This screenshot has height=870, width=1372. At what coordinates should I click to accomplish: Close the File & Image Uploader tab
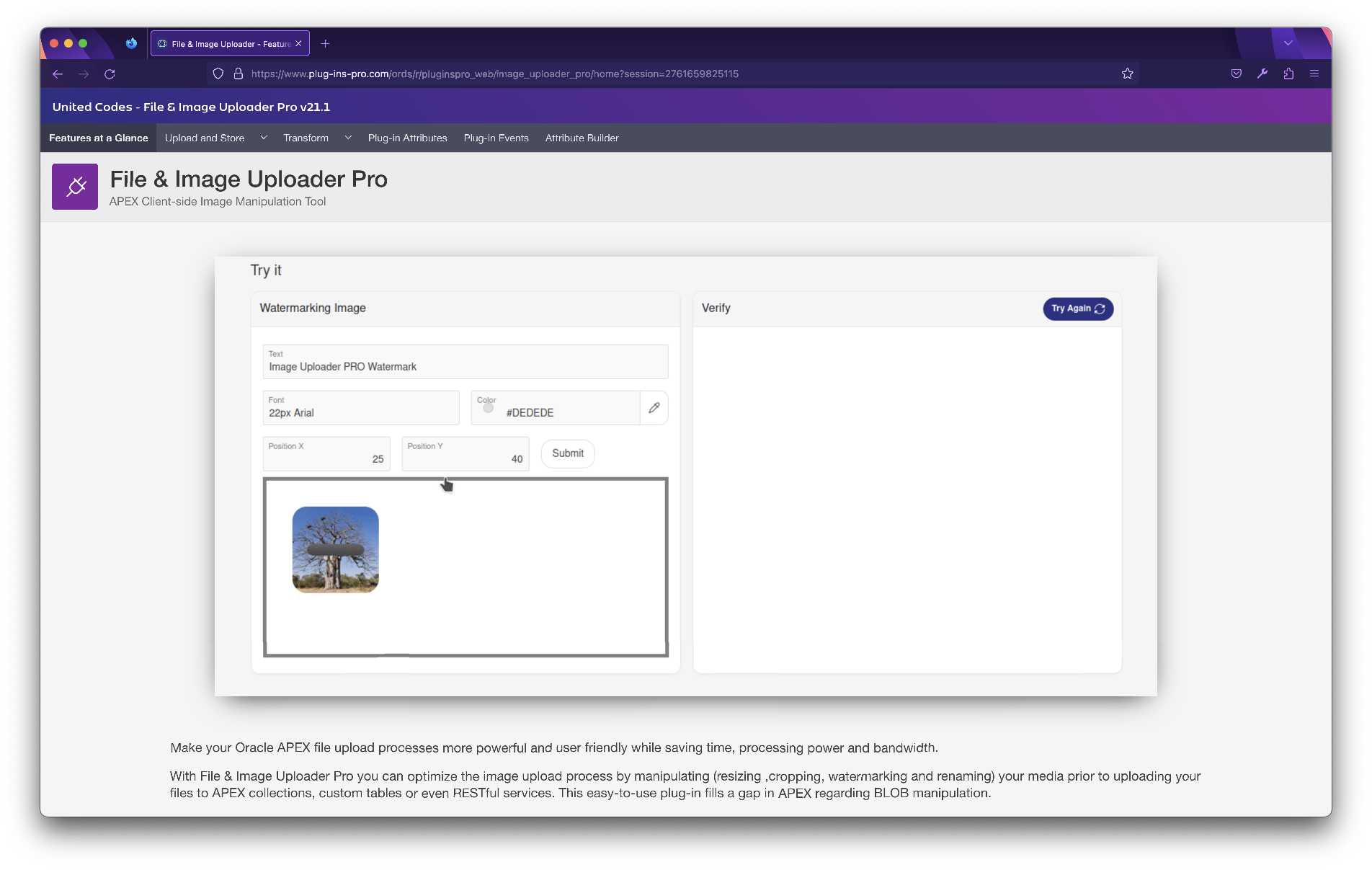(298, 44)
